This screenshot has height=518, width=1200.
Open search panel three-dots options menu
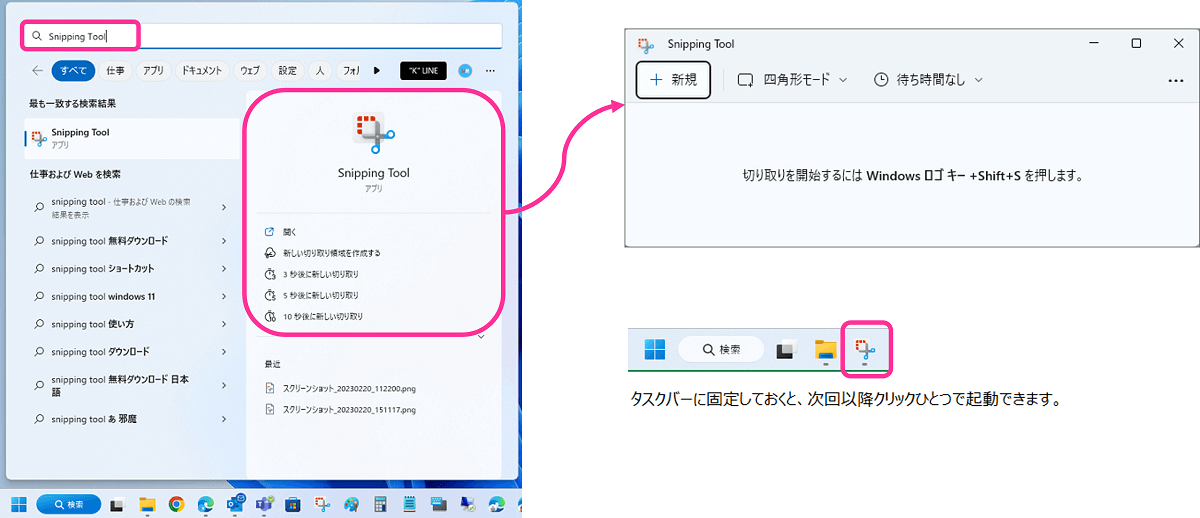click(490, 71)
